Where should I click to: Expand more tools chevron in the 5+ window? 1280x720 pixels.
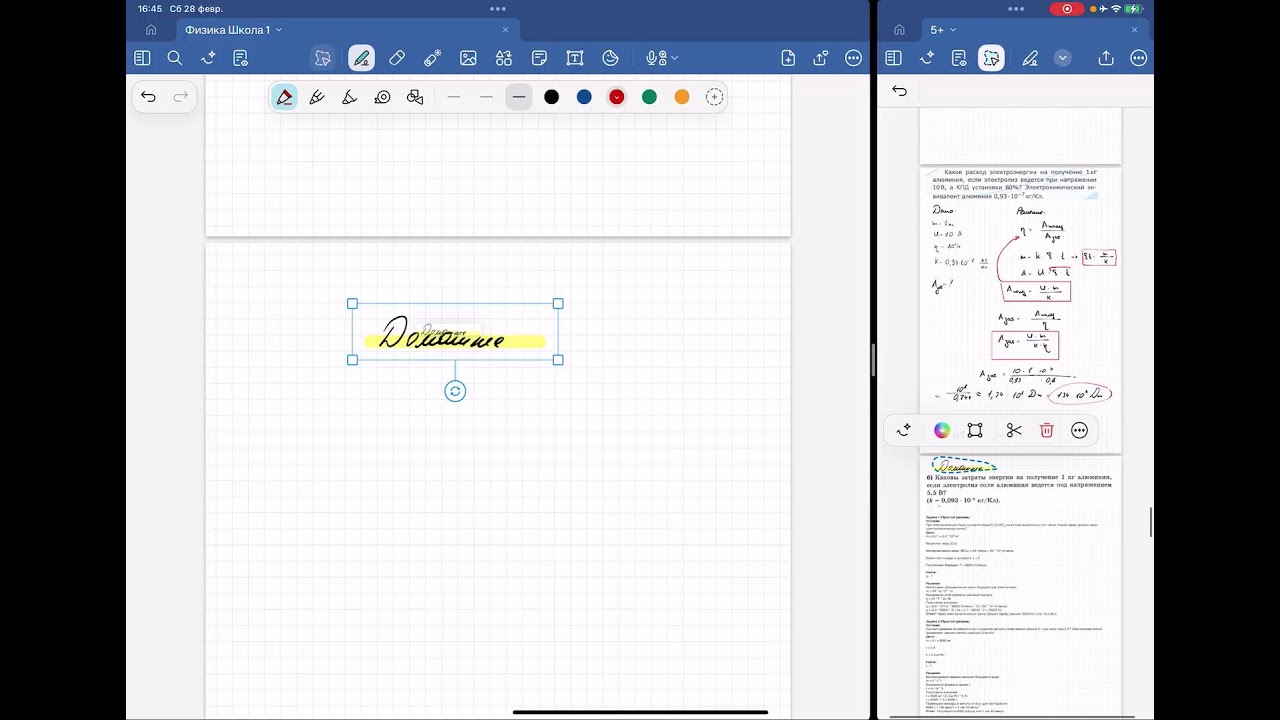(1063, 58)
